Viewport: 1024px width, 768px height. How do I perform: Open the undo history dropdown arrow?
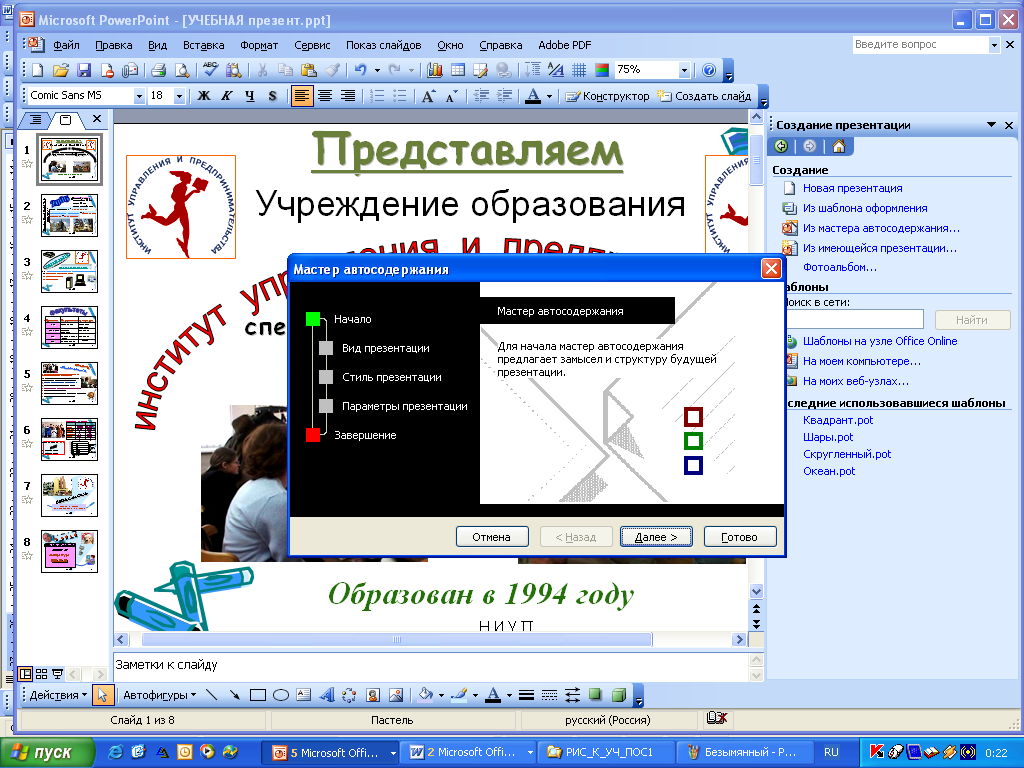(377, 70)
